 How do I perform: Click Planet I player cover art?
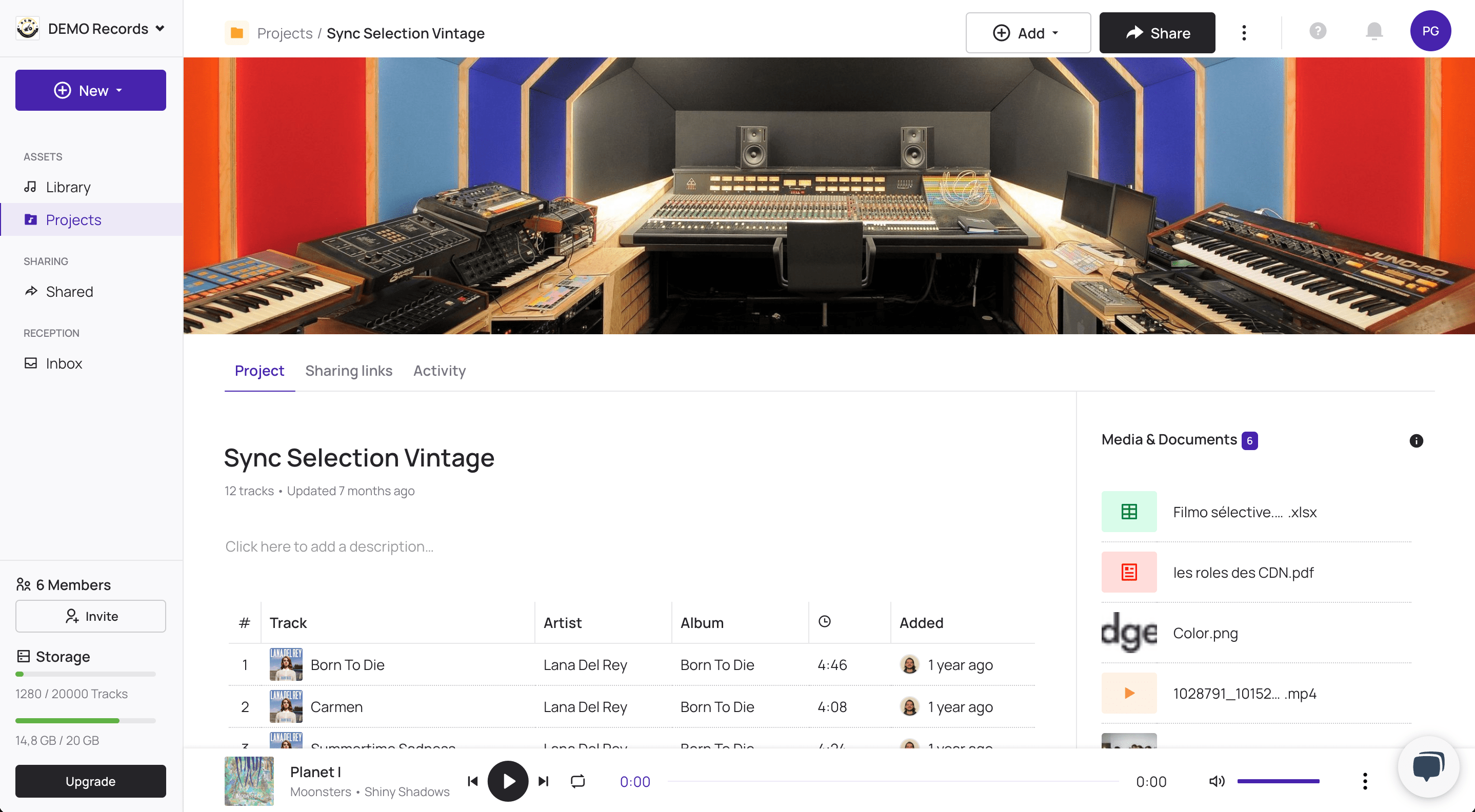point(249,781)
